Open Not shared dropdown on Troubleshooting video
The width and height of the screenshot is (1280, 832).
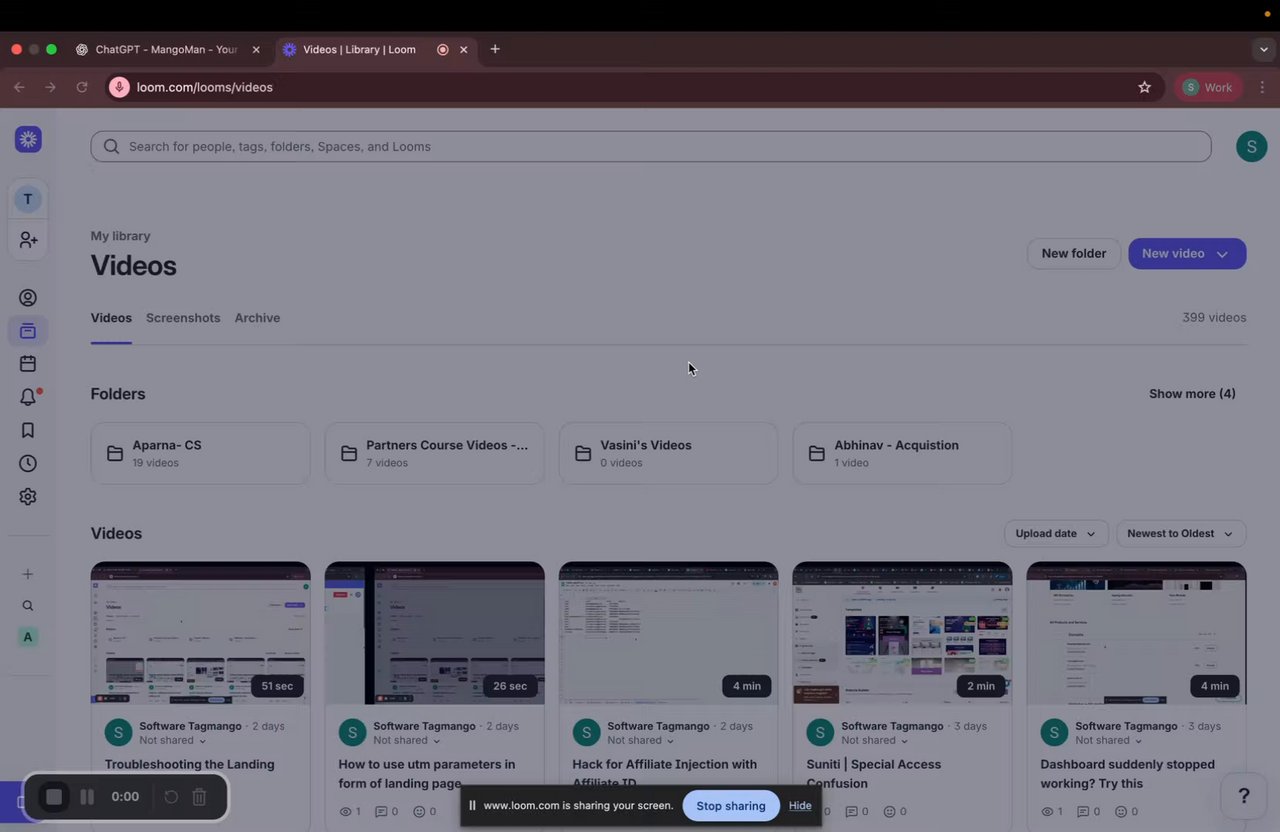[x=173, y=741]
